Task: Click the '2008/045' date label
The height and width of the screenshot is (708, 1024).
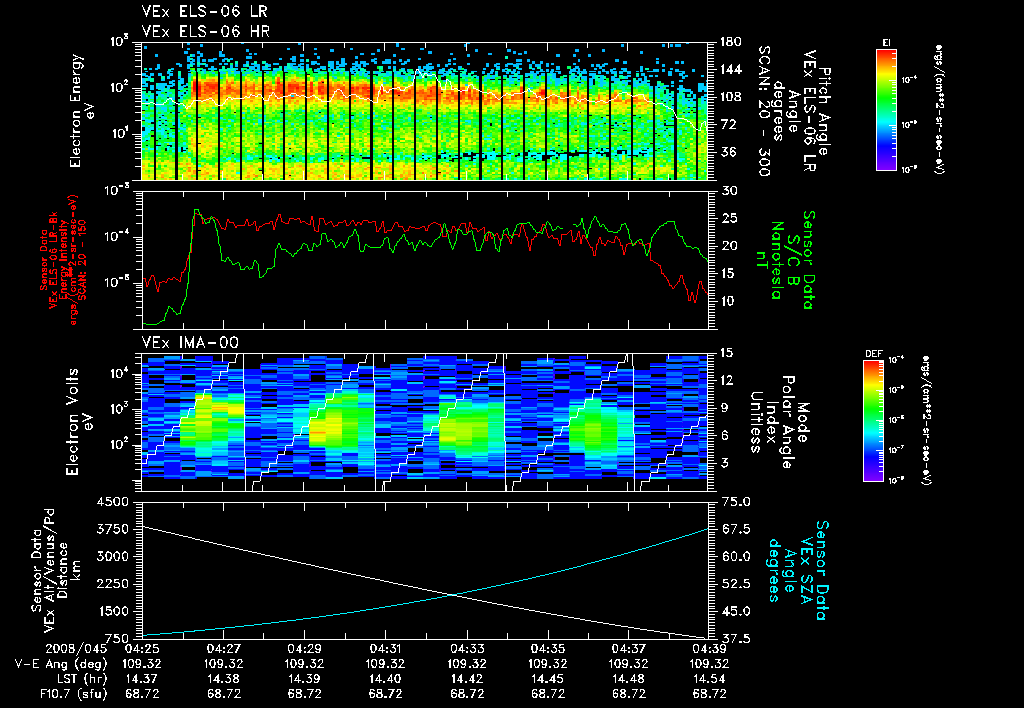Action: pyautogui.click(x=77, y=649)
